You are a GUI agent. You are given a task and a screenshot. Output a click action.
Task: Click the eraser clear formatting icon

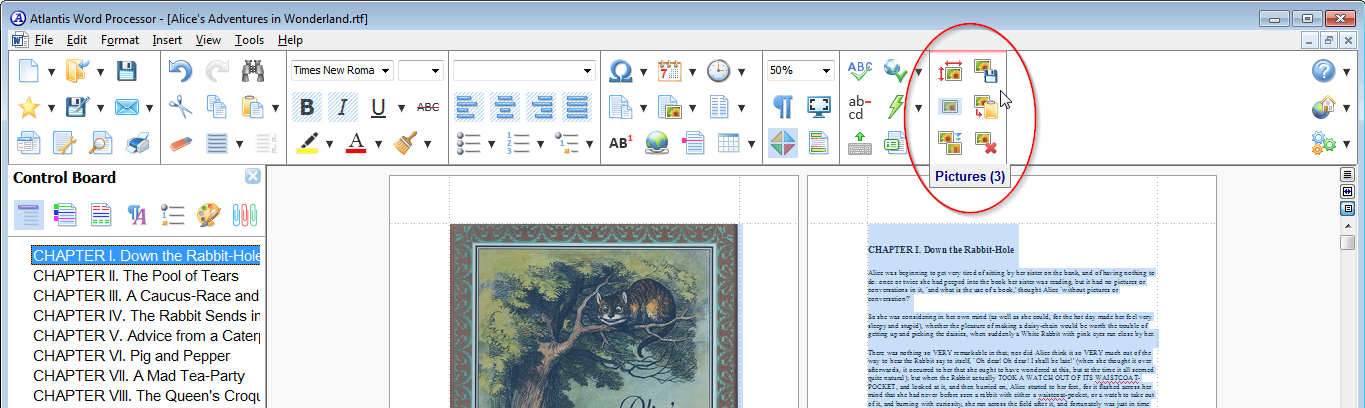coord(180,143)
